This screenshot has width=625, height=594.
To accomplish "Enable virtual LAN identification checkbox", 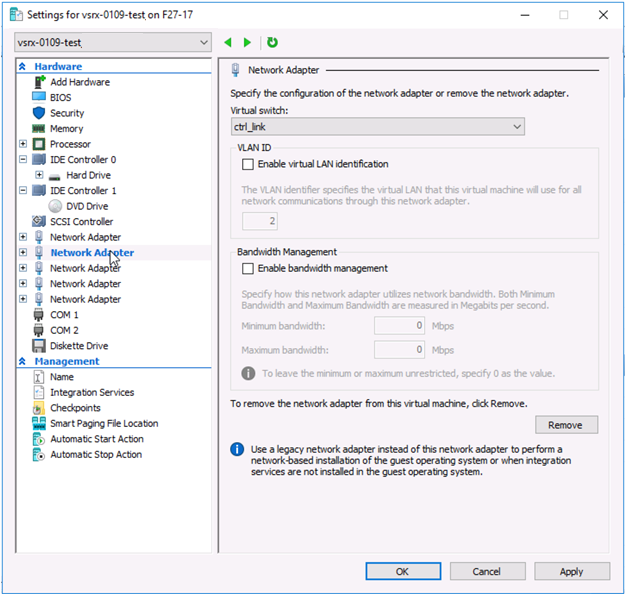I will tap(248, 164).
